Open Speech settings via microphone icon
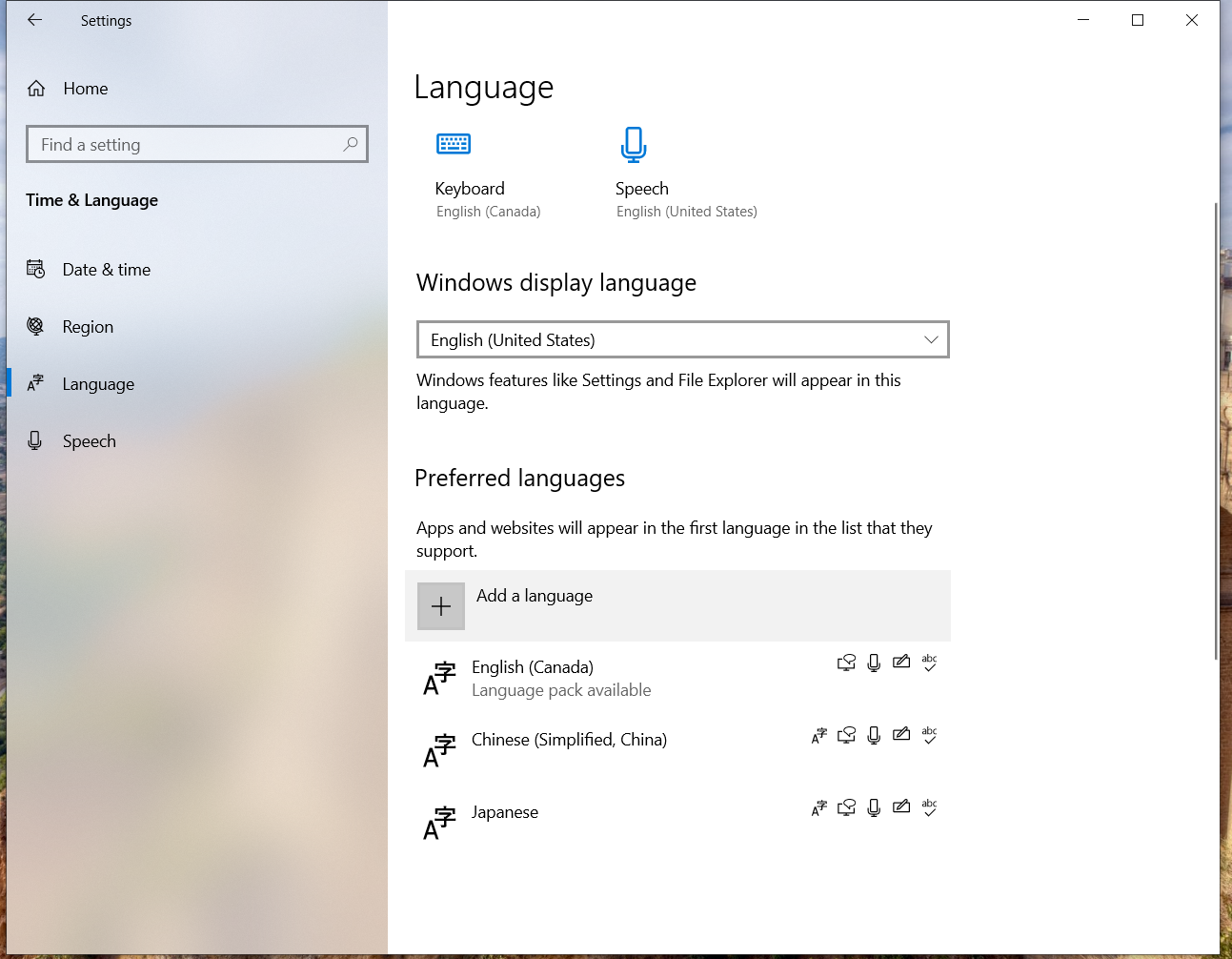 [x=634, y=145]
